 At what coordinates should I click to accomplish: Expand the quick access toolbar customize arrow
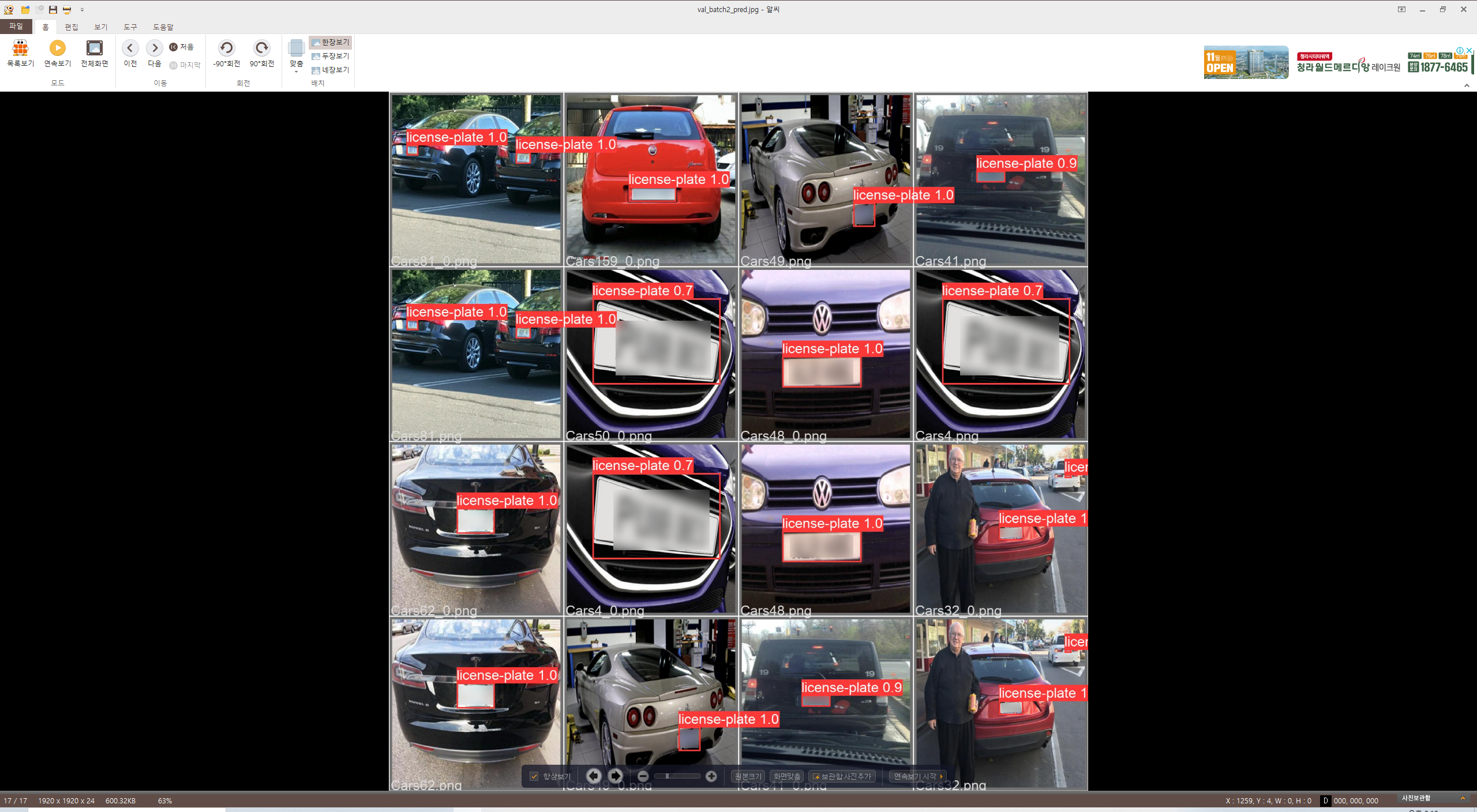(83, 10)
